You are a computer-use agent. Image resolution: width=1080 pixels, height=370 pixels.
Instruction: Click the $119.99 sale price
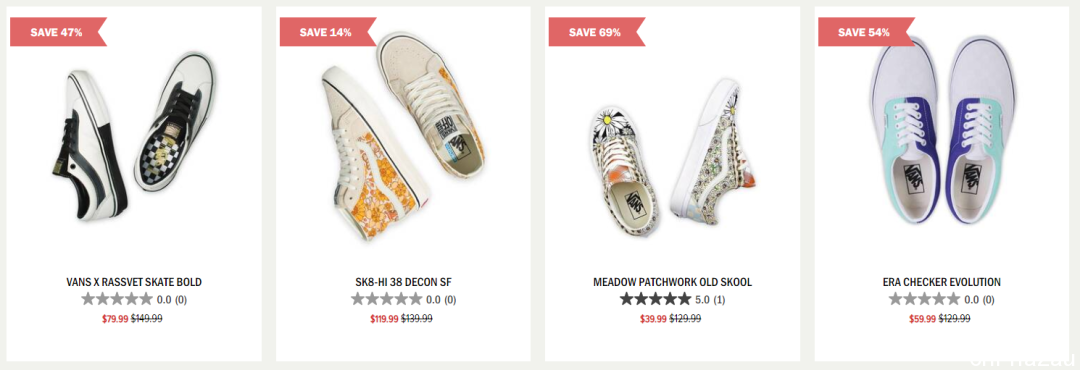(x=384, y=318)
